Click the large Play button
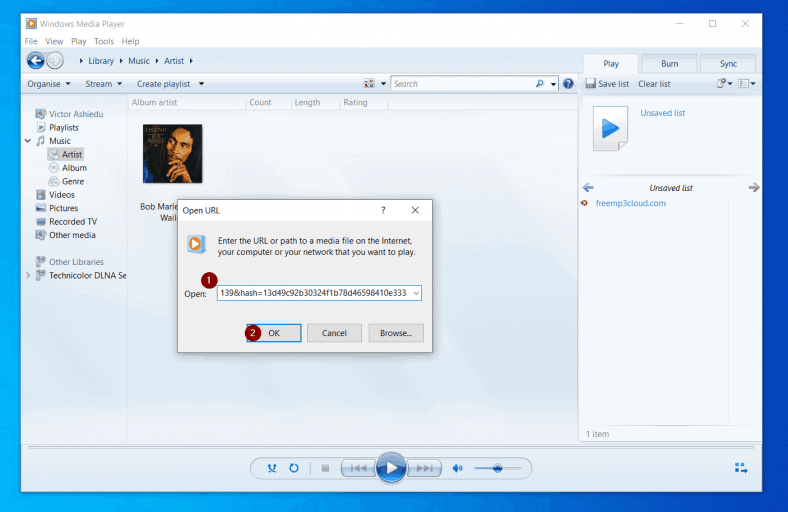 391,468
